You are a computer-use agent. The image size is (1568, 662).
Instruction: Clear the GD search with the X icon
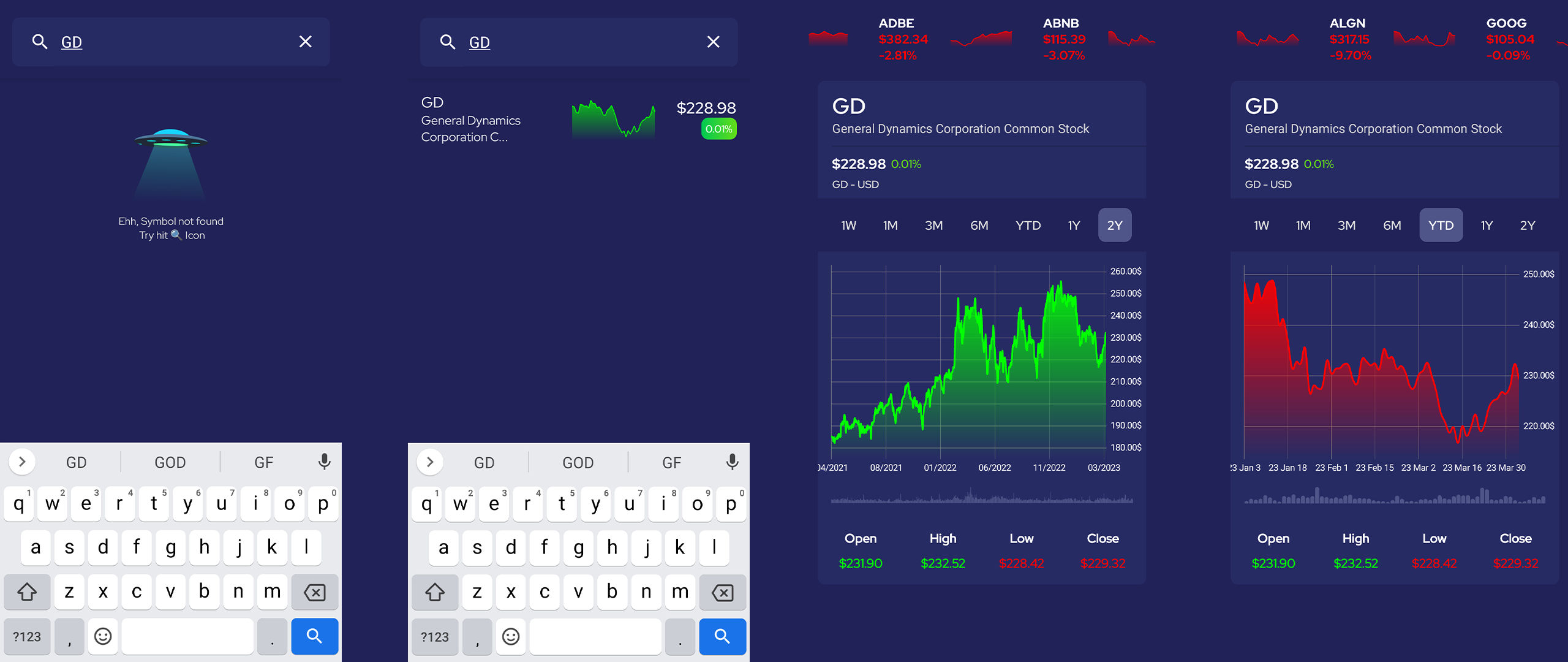(x=305, y=42)
